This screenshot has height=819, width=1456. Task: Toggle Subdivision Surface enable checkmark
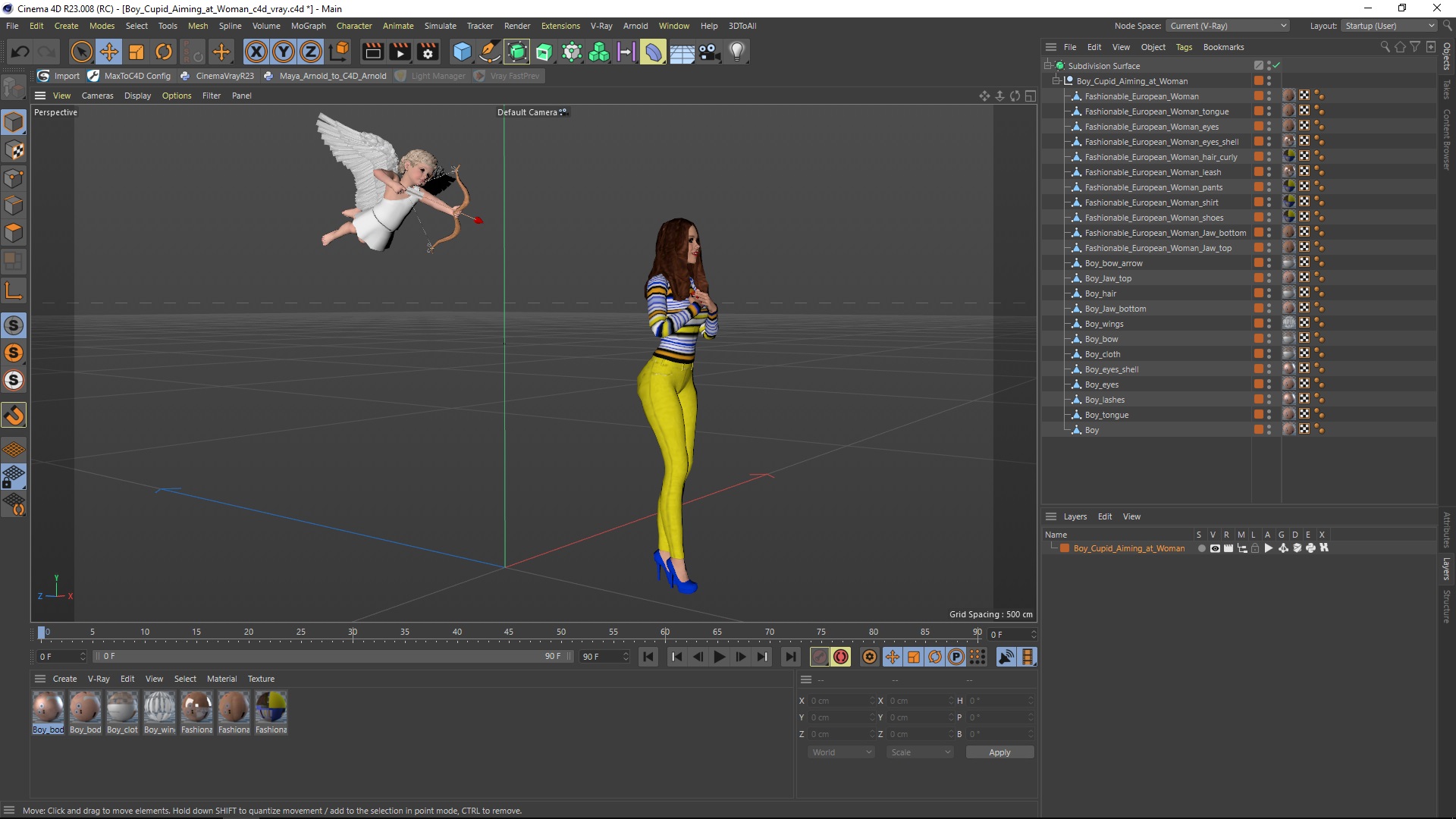(1276, 65)
